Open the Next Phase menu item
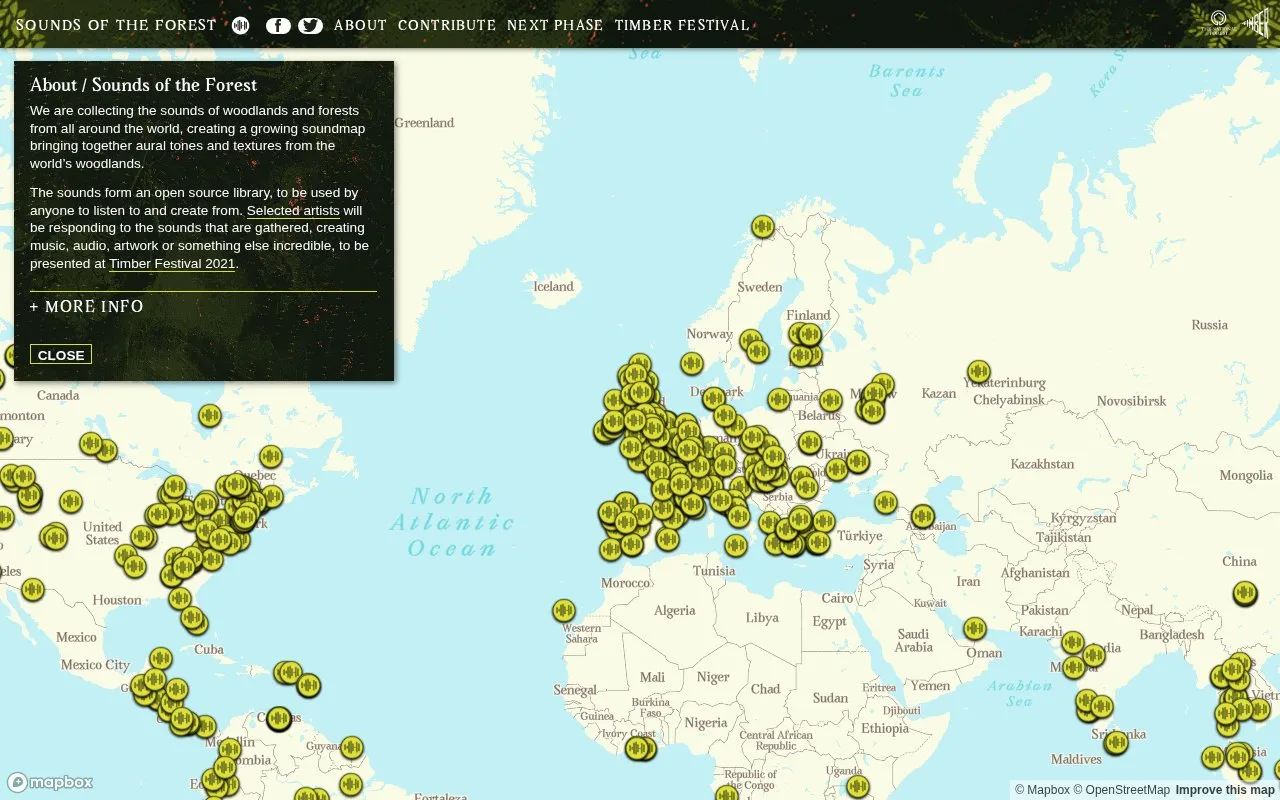This screenshot has width=1280, height=800. point(555,25)
